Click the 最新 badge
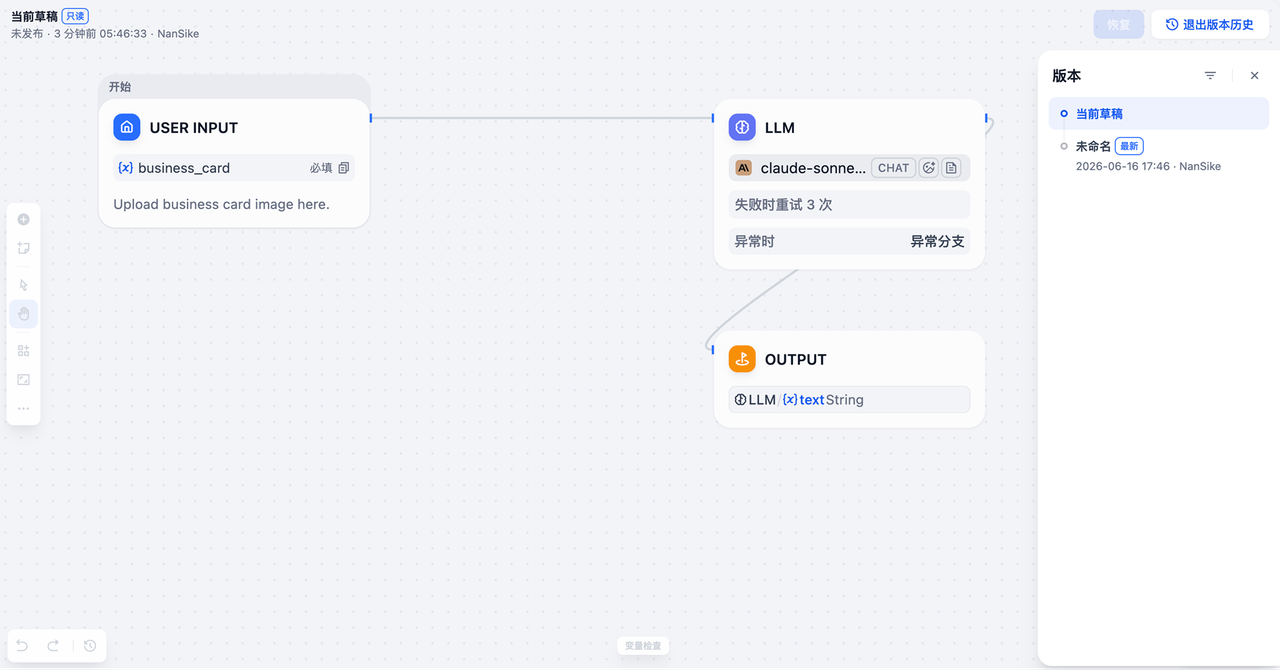The height and width of the screenshot is (670, 1280). (1129, 146)
